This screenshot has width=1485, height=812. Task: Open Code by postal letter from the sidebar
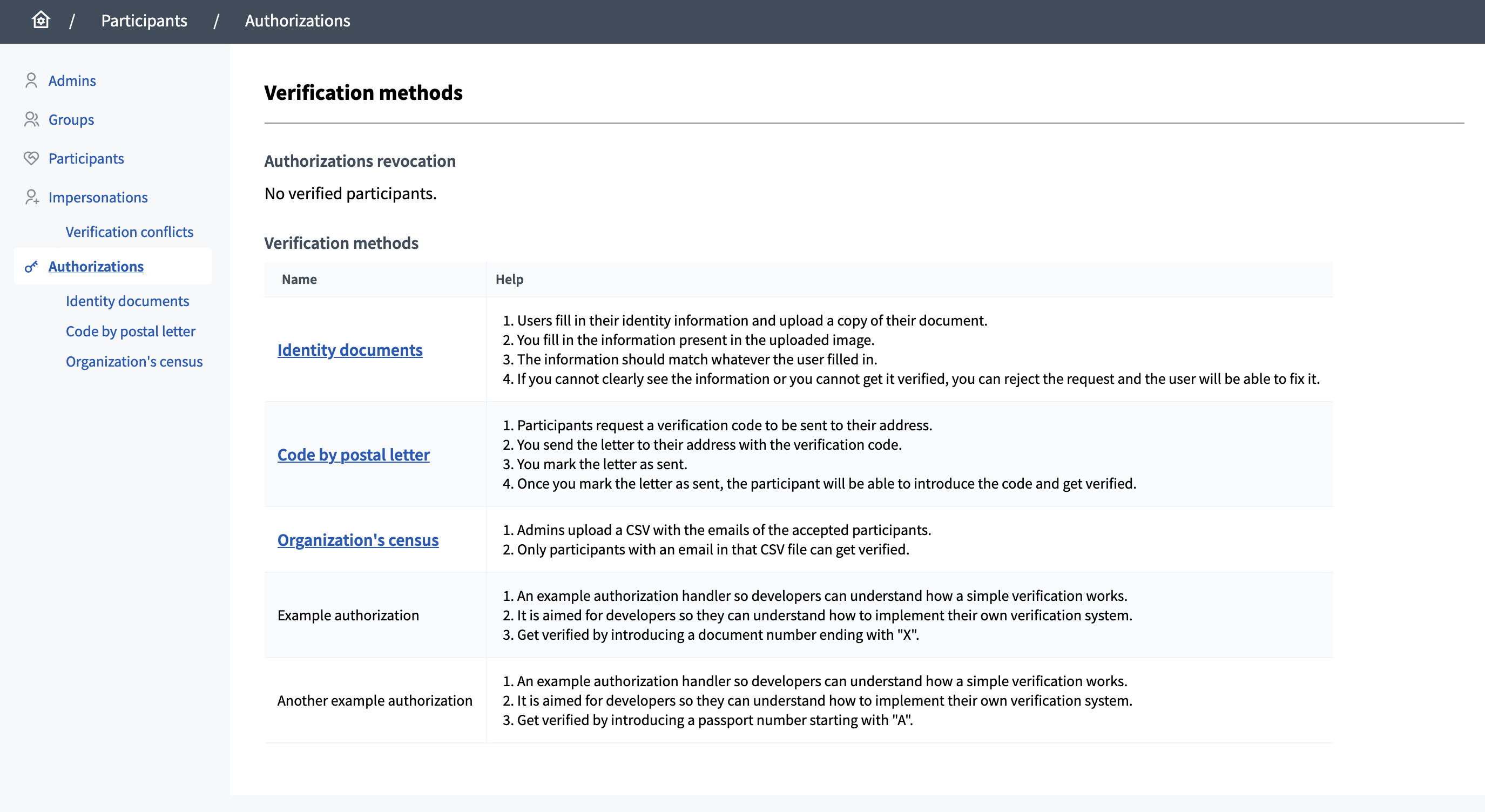coord(131,331)
